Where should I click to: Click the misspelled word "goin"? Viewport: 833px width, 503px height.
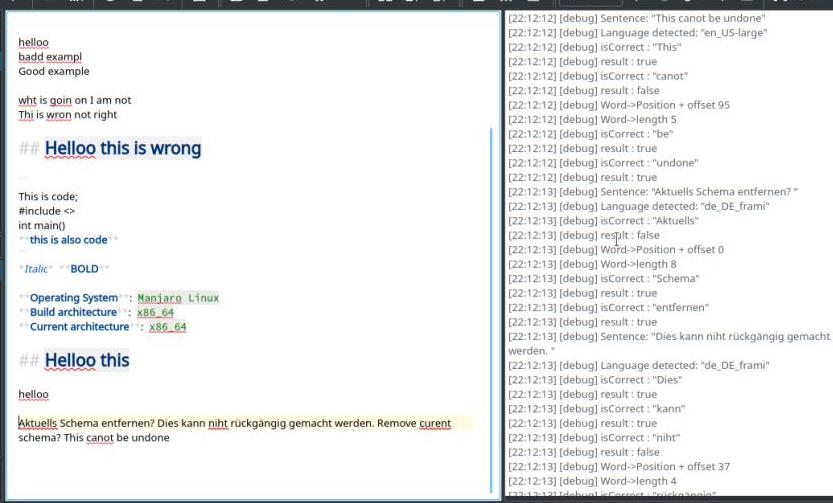coord(61,100)
